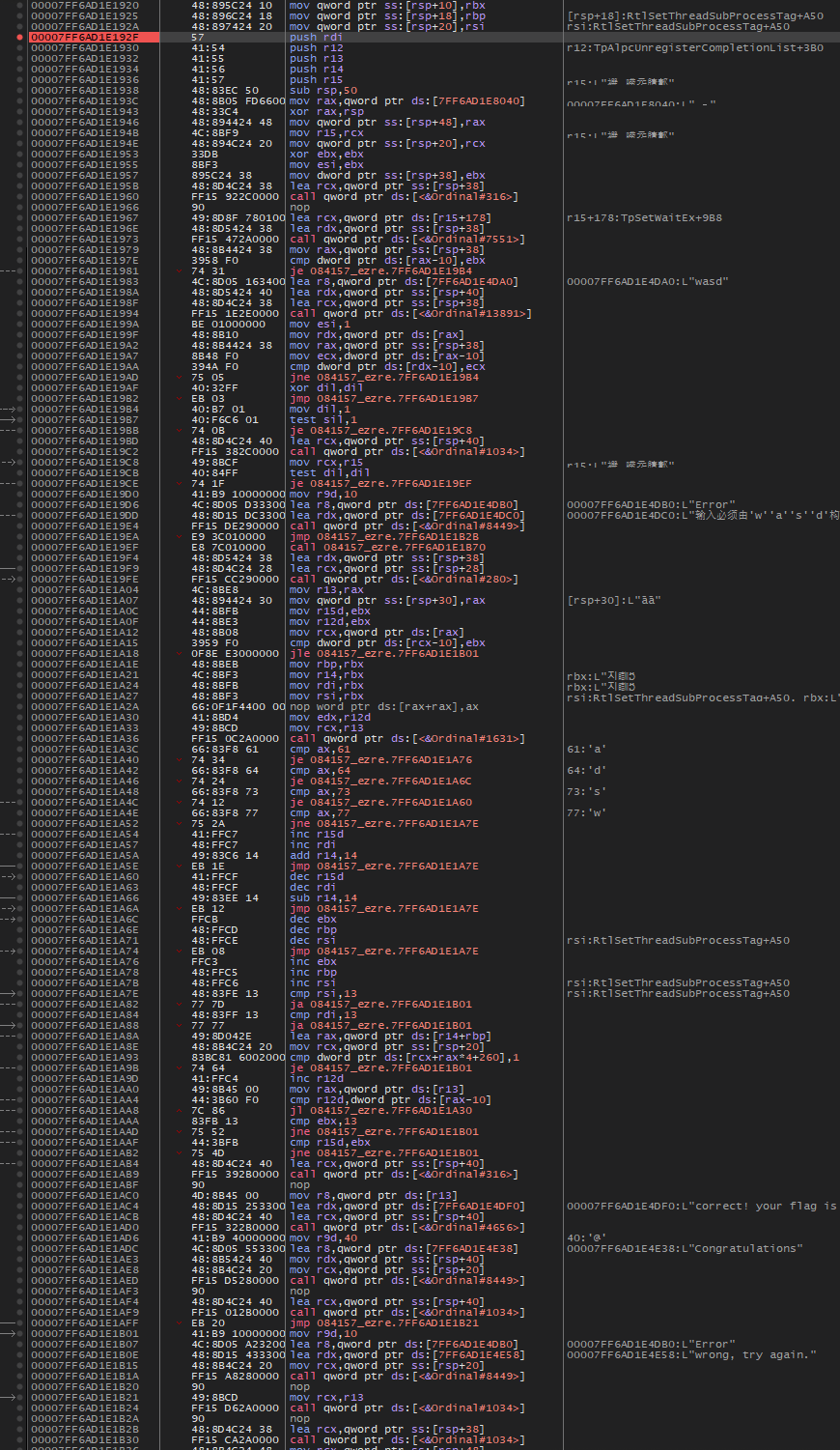Click the bullet next to 00007FF6AD1E1960
This screenshot has width=840, height=1450.
point(20,197)
